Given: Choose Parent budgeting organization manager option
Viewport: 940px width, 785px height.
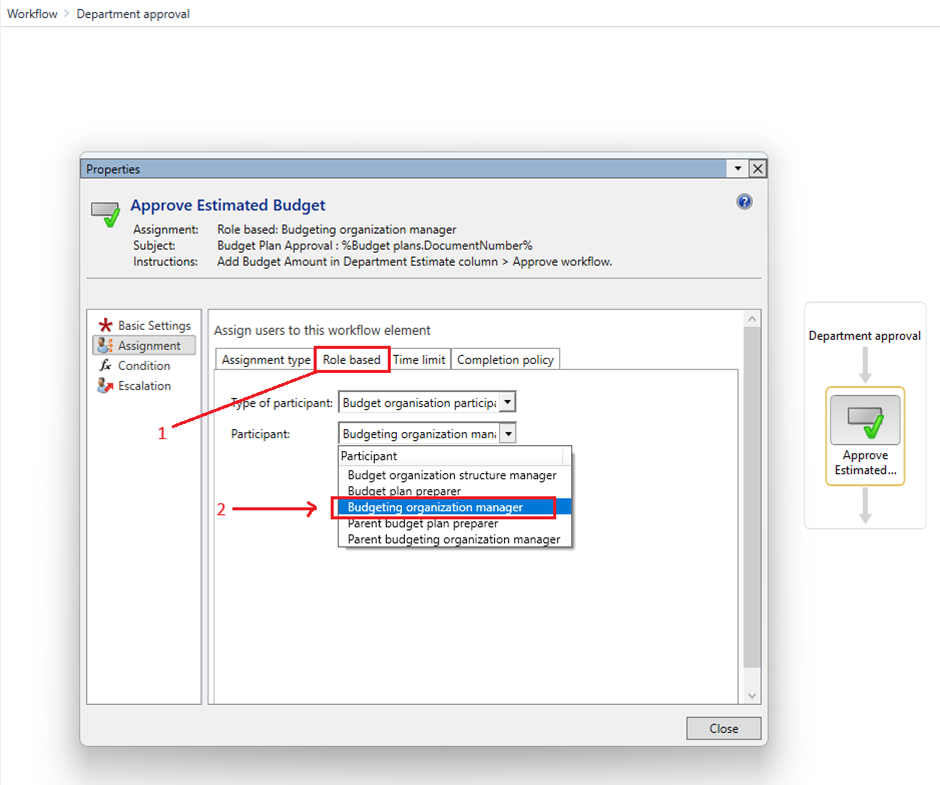Looking at the screenshot, I should tap(455, 539).
